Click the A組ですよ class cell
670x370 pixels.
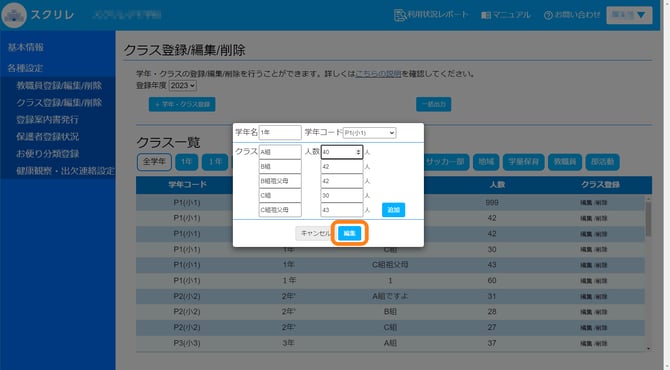click(390, 296)
